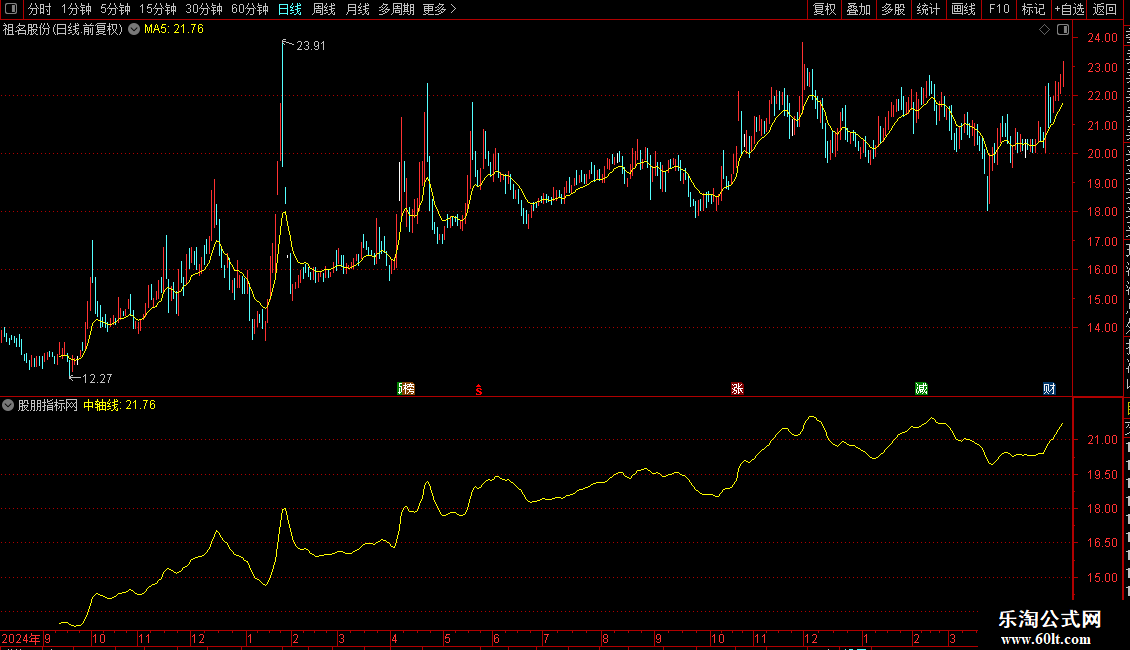Click the 标记 mark button

pos(1033,9)
